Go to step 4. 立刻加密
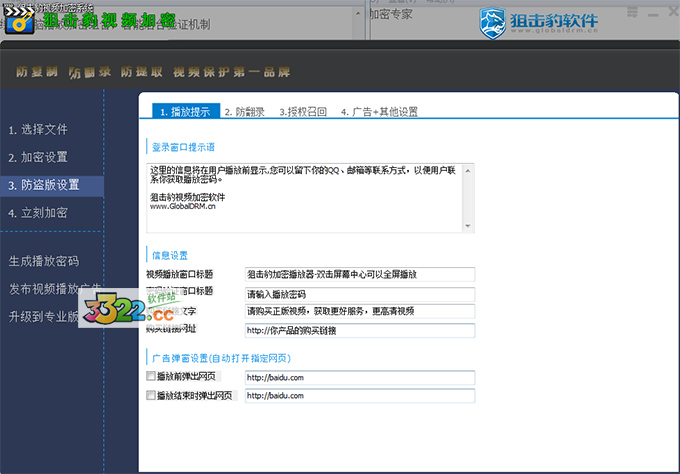Screen dimensions: 680x474 [x=38, y=213]
